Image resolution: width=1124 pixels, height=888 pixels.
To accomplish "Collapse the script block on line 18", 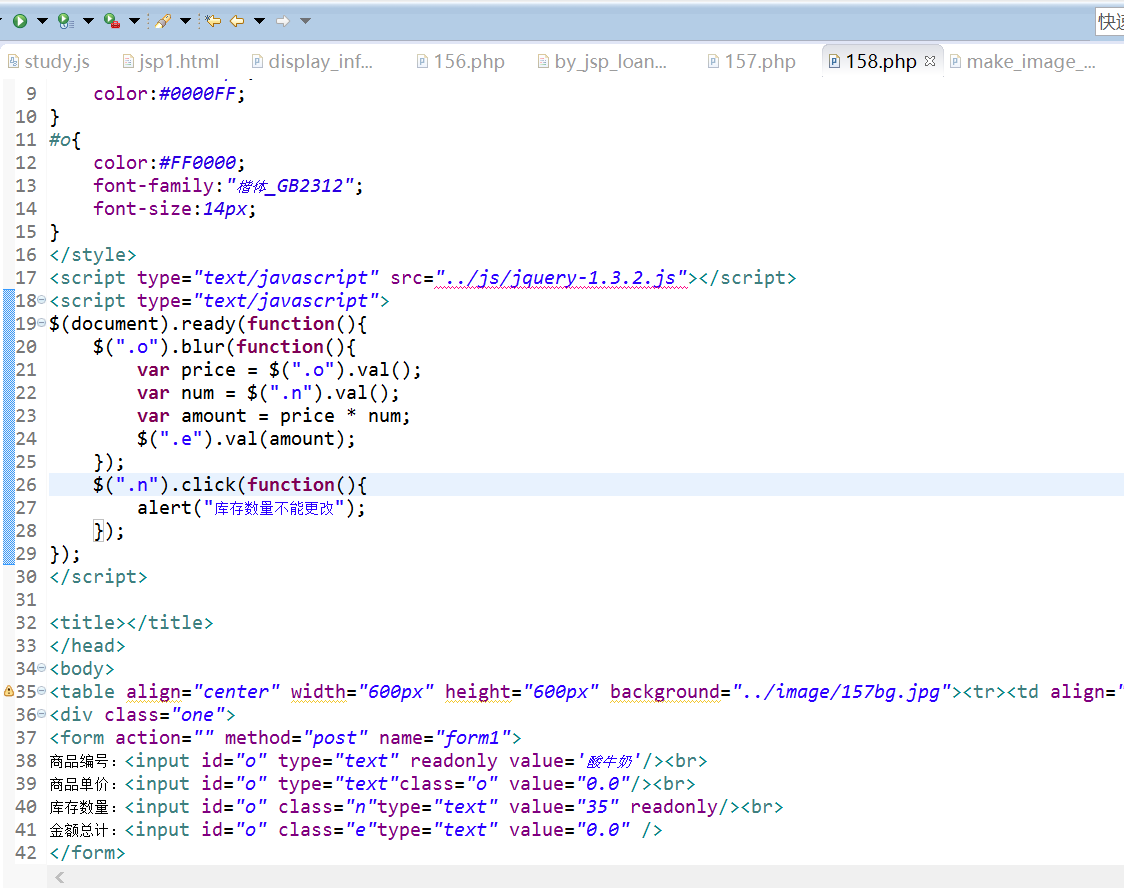I will [42, 300].
